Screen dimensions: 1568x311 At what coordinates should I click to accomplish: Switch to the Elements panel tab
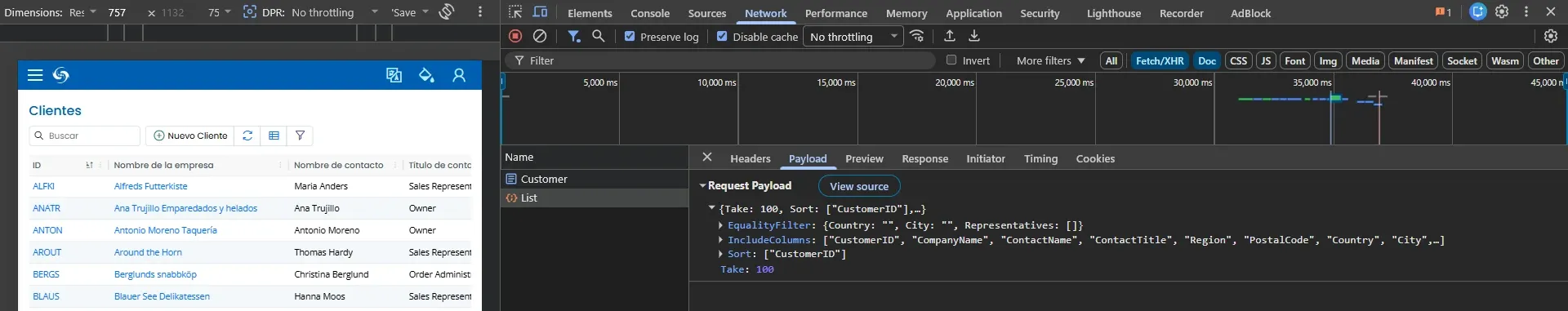590,13
